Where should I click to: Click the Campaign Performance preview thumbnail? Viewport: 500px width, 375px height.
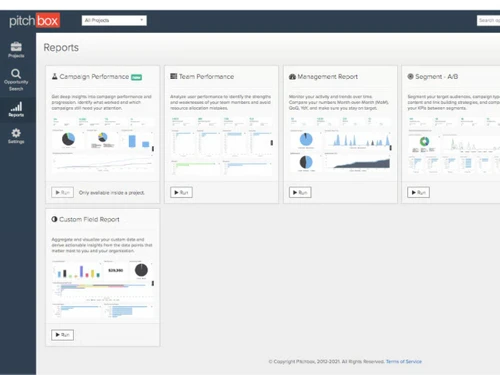pyautogui.click(x=103, y=144)
